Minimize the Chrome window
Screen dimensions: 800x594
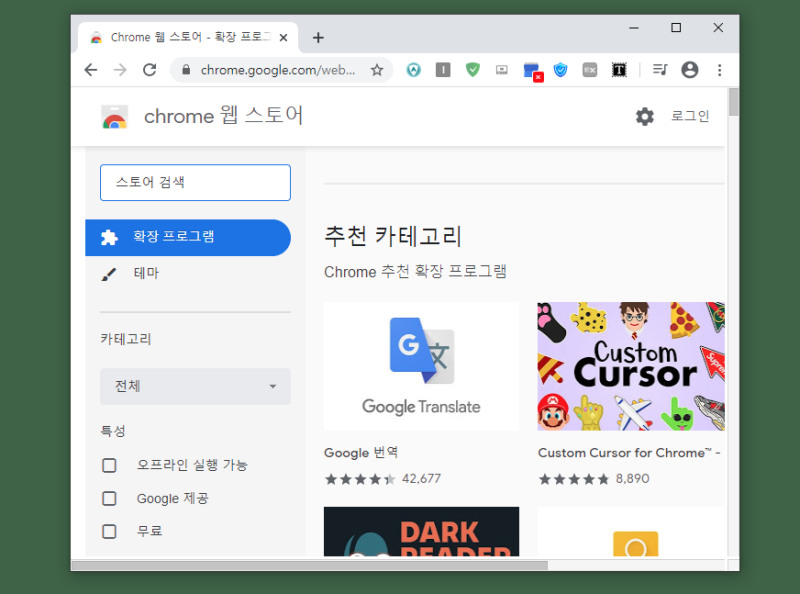tap(634, 28)
